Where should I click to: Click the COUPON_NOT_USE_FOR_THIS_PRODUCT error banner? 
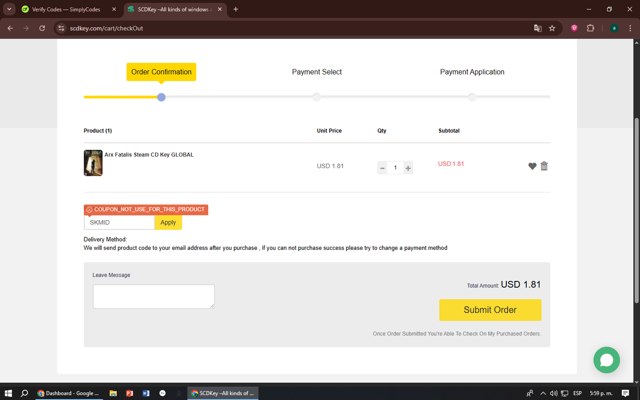click(x=146, y=209)
